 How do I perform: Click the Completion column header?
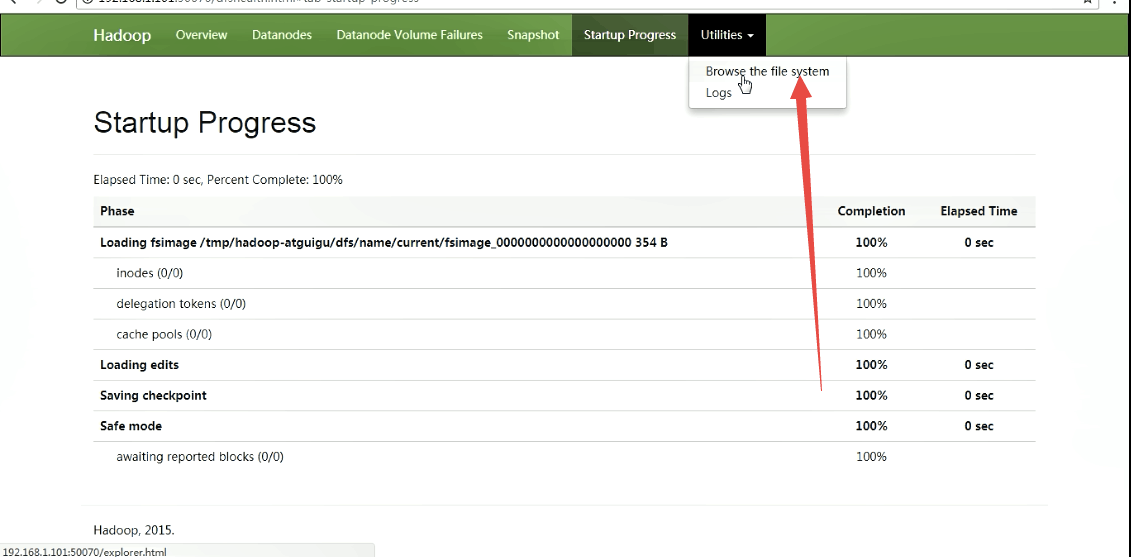pyautogui.click(x=871, y=211)
